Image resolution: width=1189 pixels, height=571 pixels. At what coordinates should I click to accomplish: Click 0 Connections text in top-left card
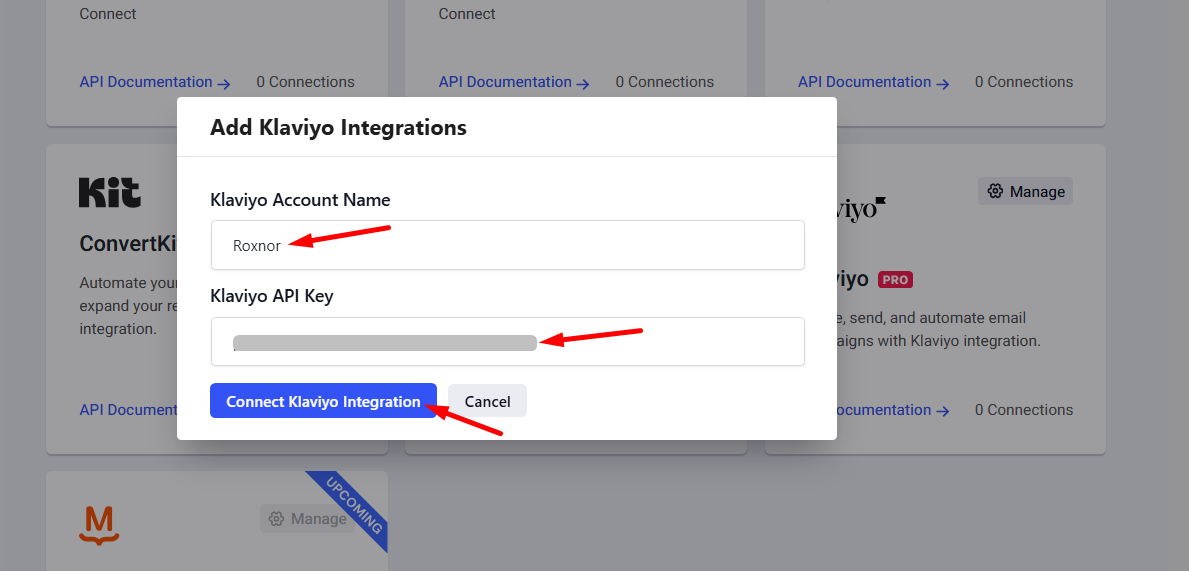pos(305,82)
